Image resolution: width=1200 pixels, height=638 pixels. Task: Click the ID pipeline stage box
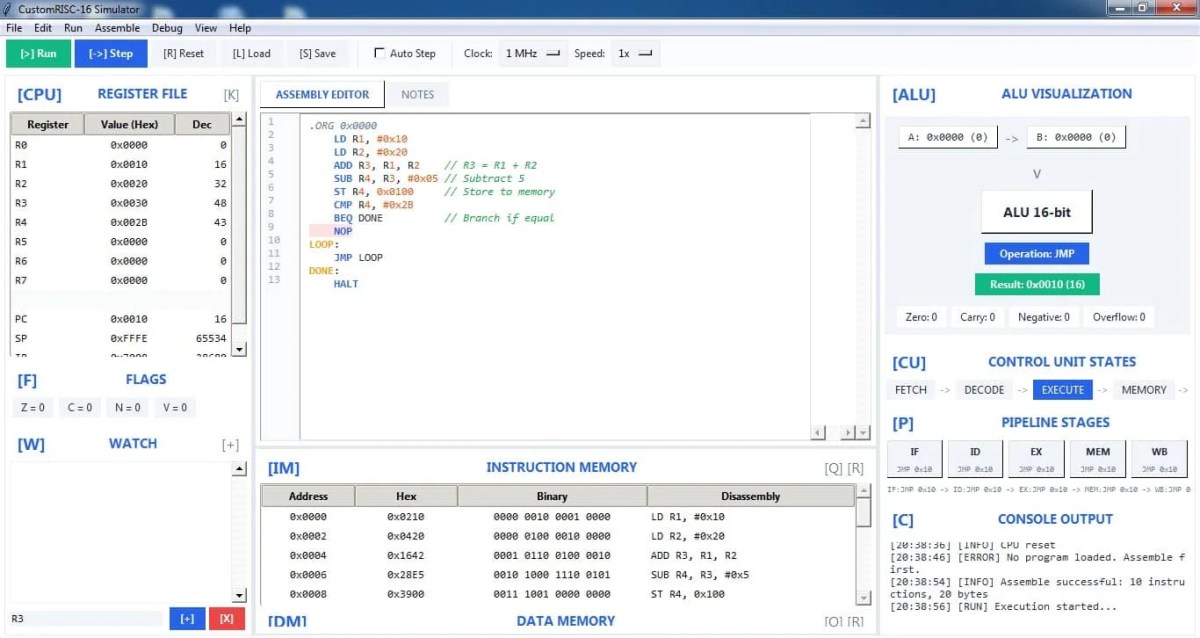(976, 460)
